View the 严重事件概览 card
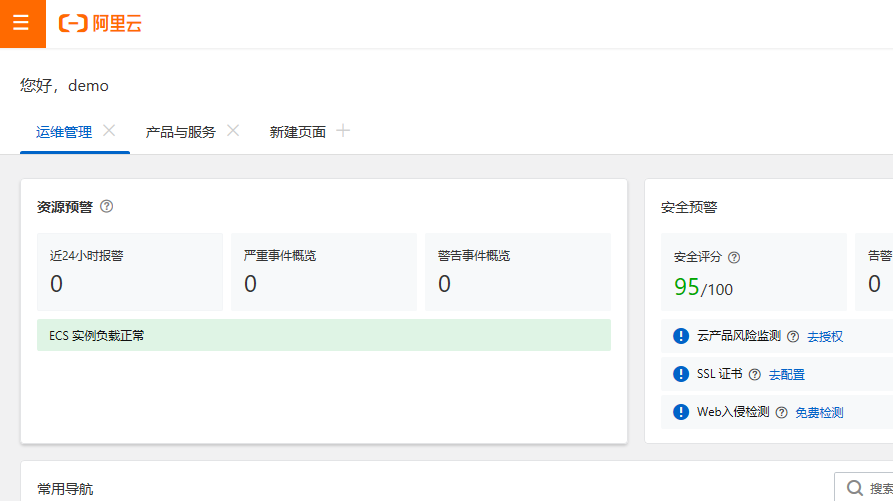The width and height of the screenshot is (893, 501). (x=323, y=272)
